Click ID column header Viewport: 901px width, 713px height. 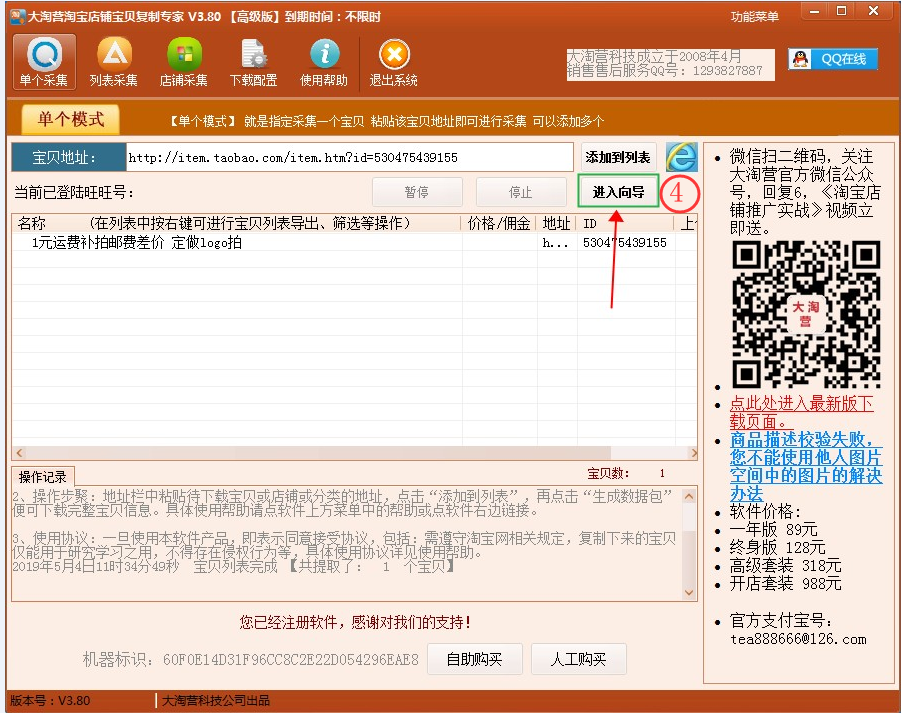(625, 223)
